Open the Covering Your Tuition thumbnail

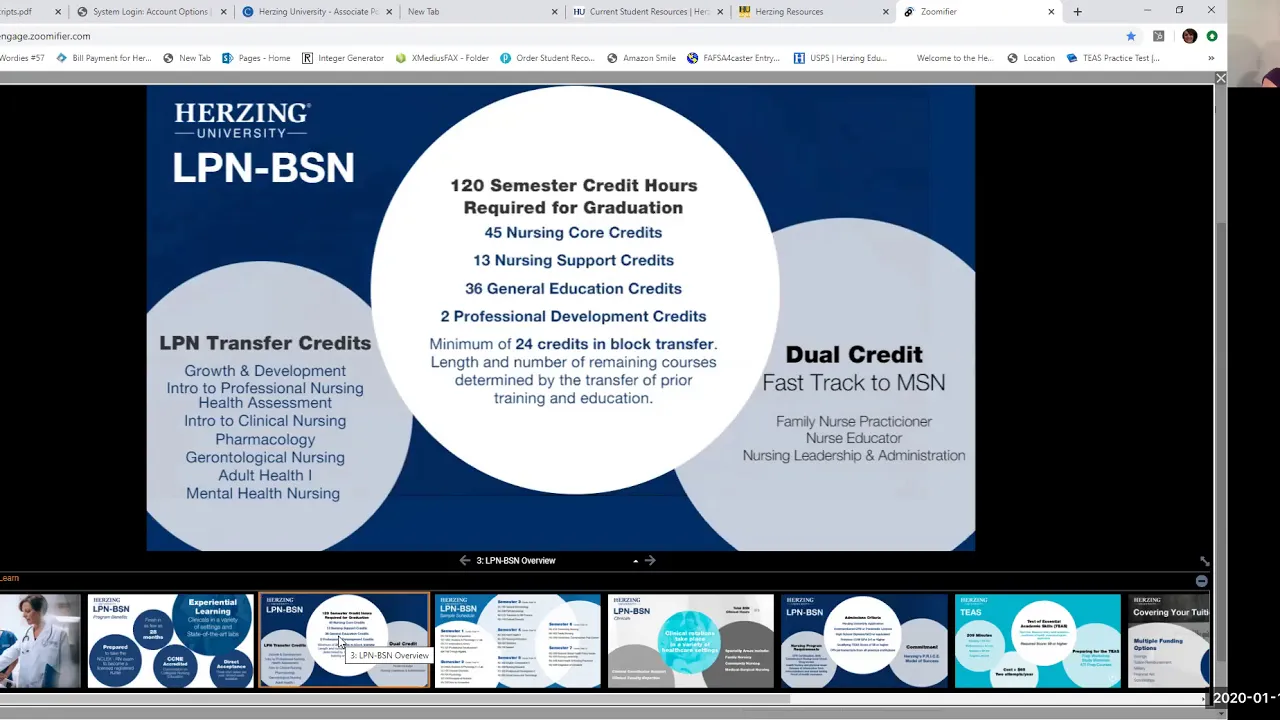pos(1169,641)
